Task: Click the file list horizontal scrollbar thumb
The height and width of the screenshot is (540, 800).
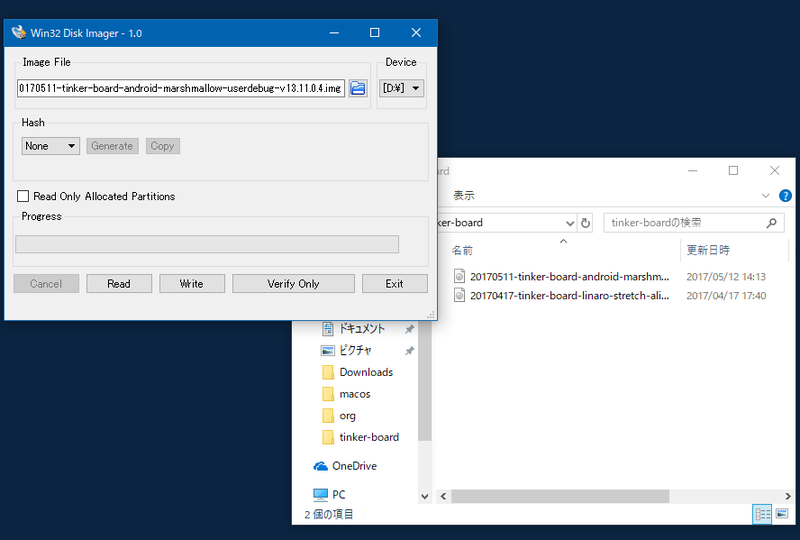Action: point(560,496)
